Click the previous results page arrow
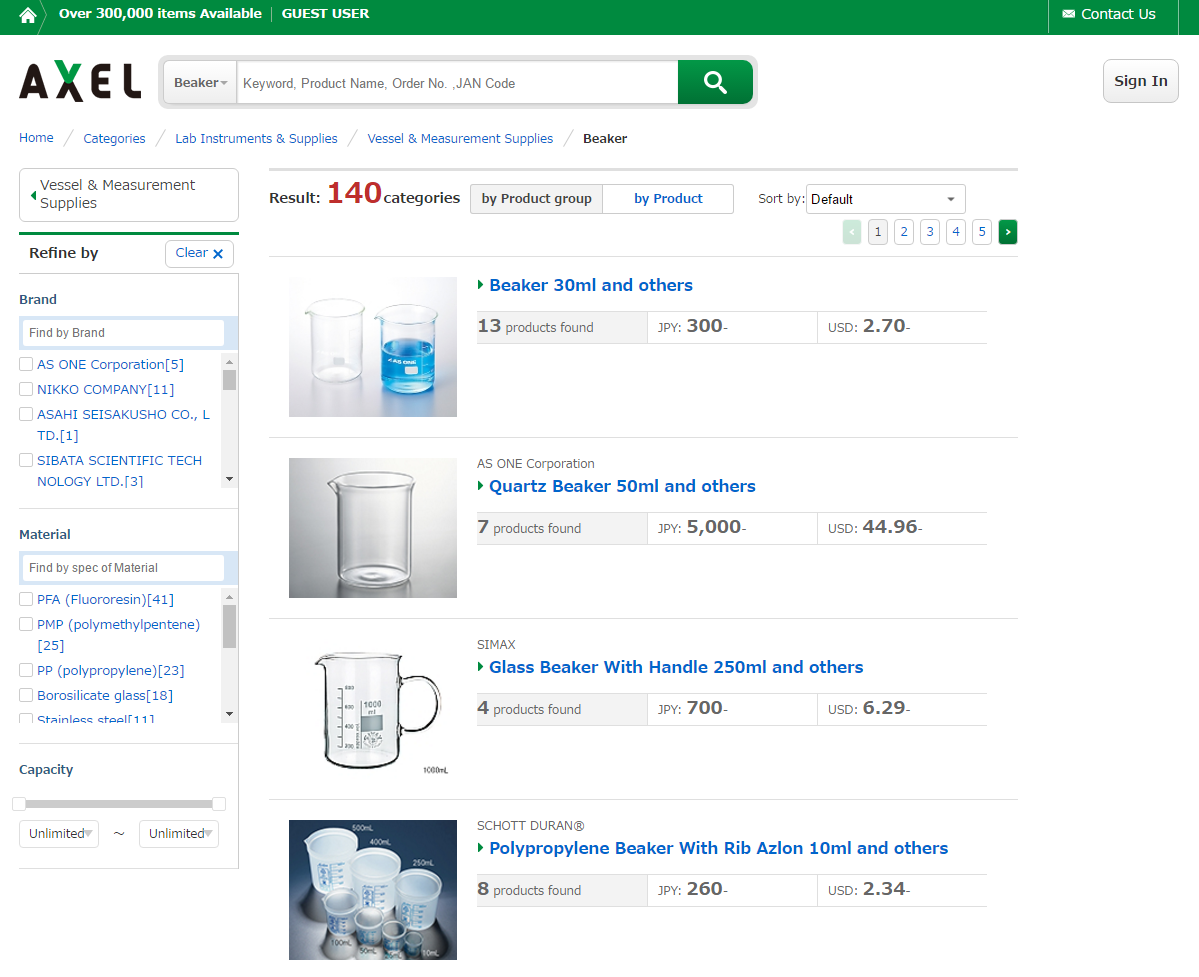 pyautogui.click(x=852, y=232)
